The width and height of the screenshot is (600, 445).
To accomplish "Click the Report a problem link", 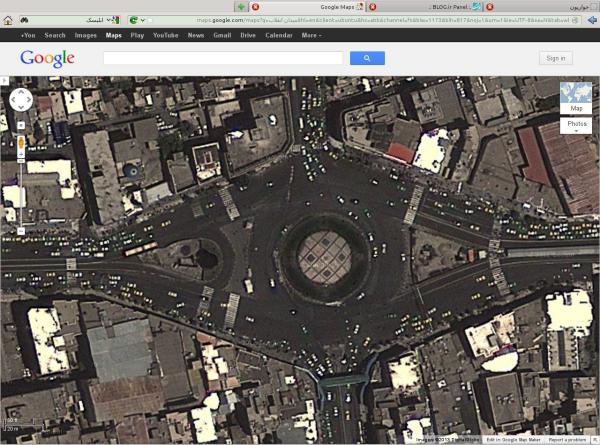I will point(567,440).
